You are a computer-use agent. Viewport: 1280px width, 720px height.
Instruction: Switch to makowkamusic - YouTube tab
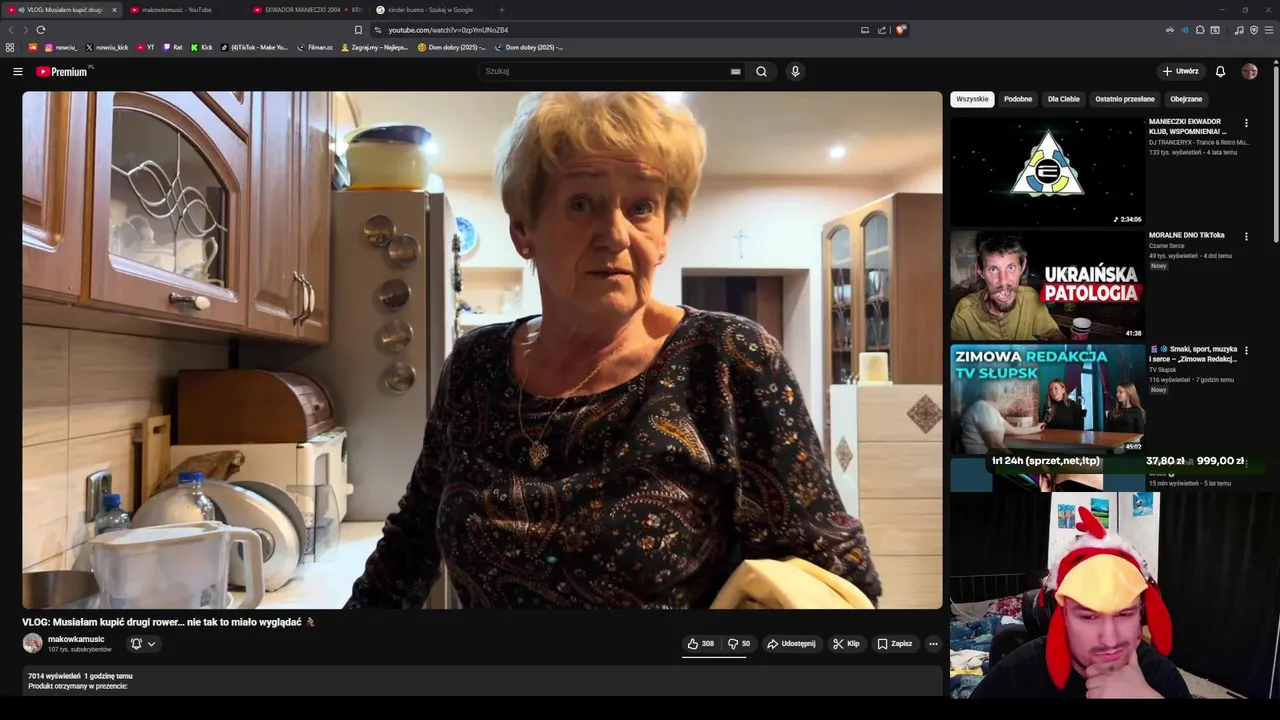[185, 10]
